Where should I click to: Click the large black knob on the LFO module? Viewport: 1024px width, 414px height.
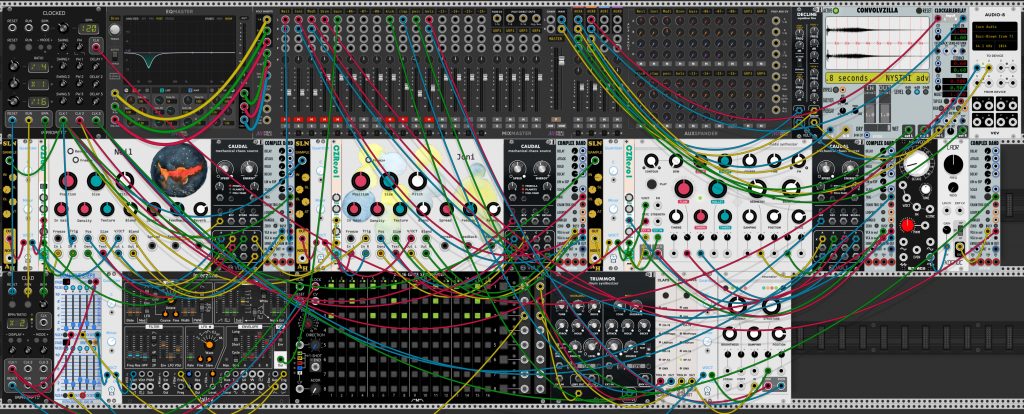point(953,165)
